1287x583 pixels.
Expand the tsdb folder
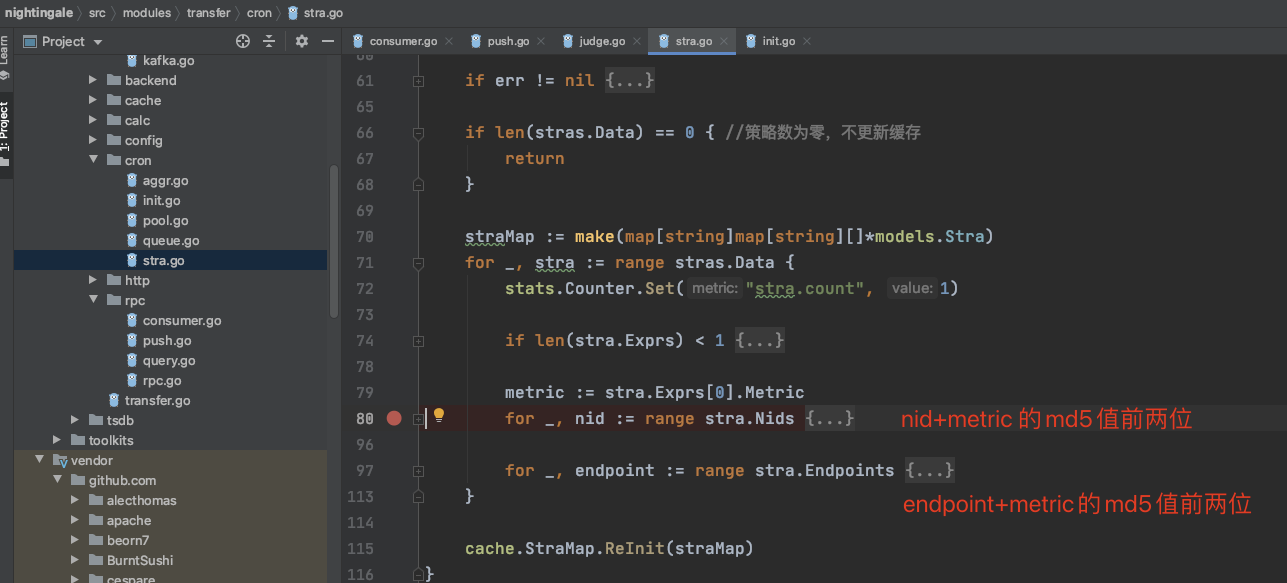(75, 420)
